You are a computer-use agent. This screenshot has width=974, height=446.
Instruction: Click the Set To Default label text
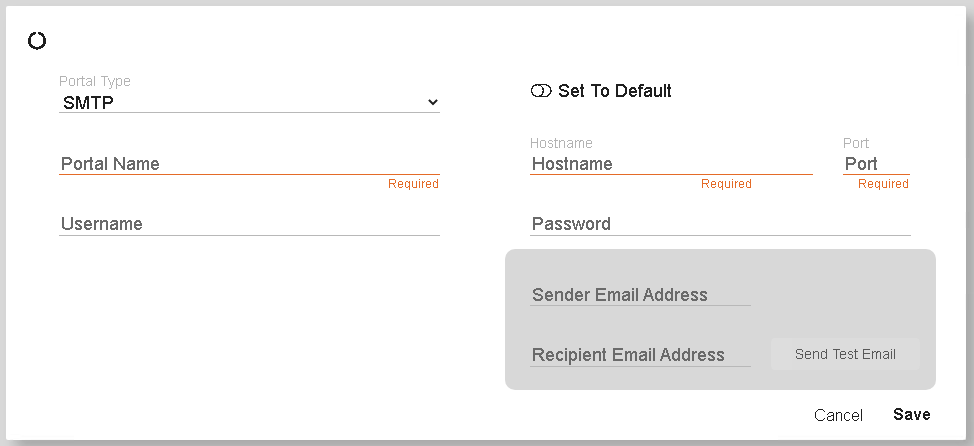click(x=615, y=91)
